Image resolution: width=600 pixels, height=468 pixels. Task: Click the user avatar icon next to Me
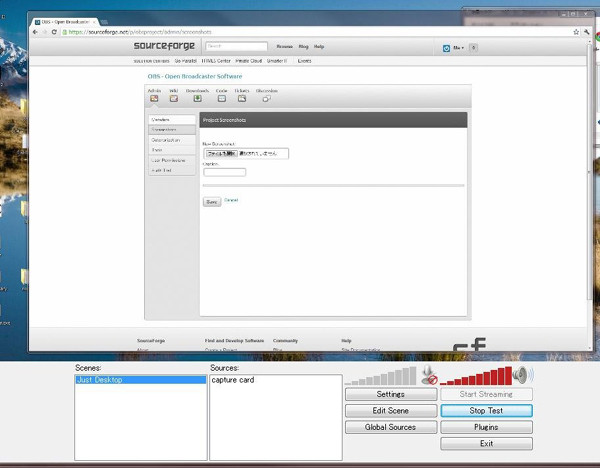tap(446, 48)
